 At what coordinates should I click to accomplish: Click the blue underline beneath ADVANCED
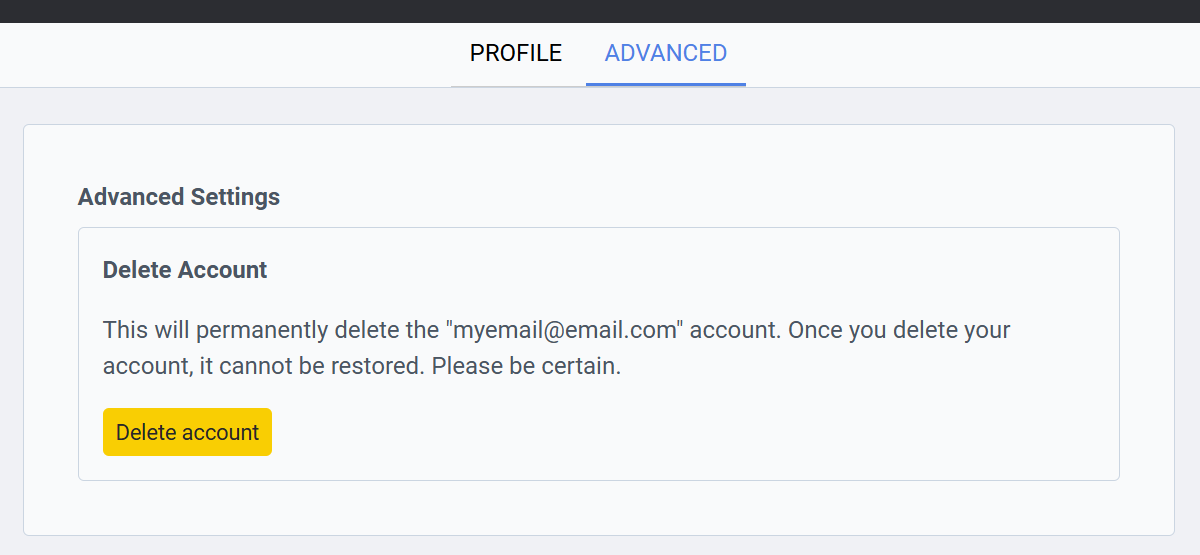pos(666,85)
